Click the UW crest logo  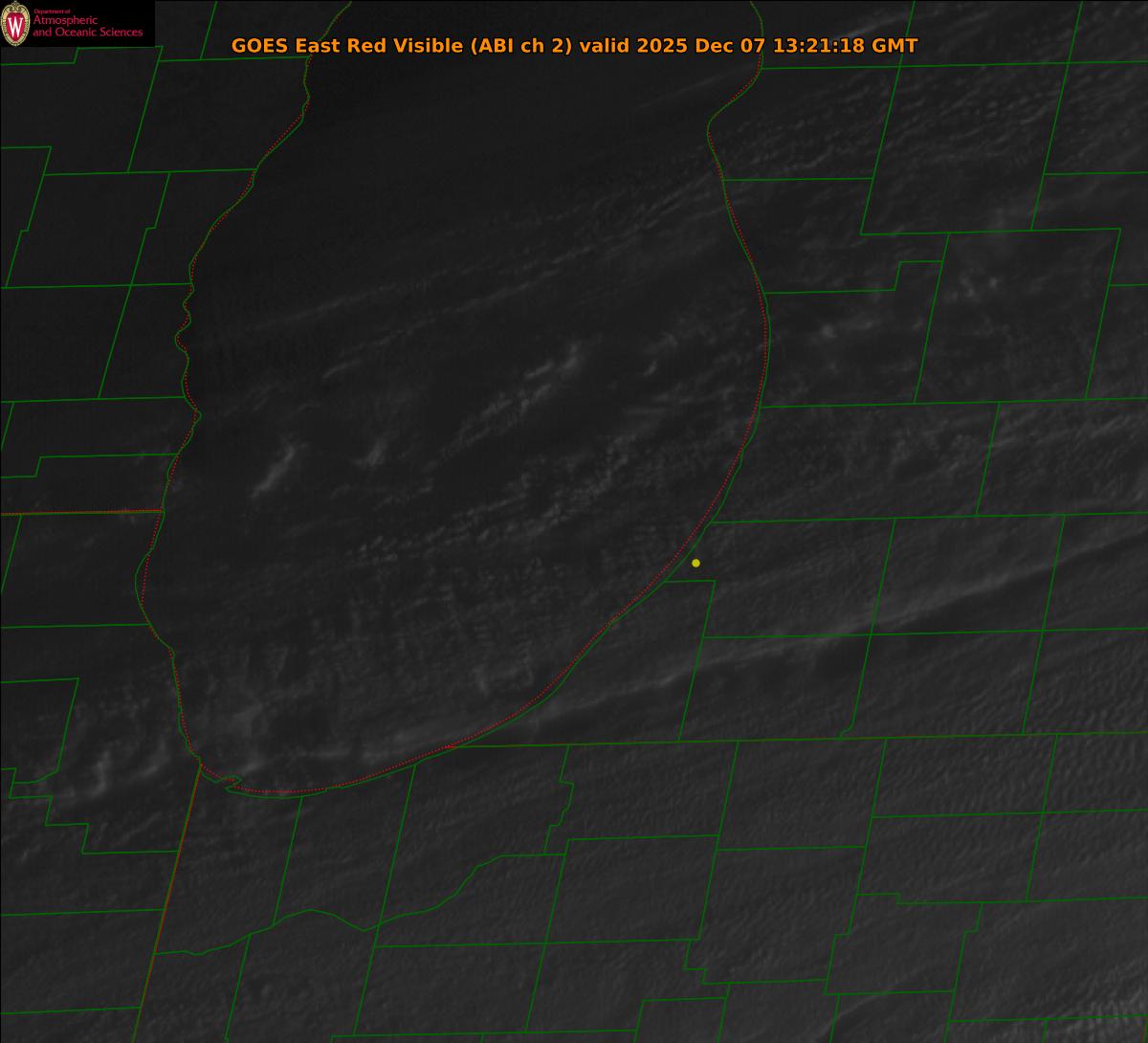tap(15, 23)
